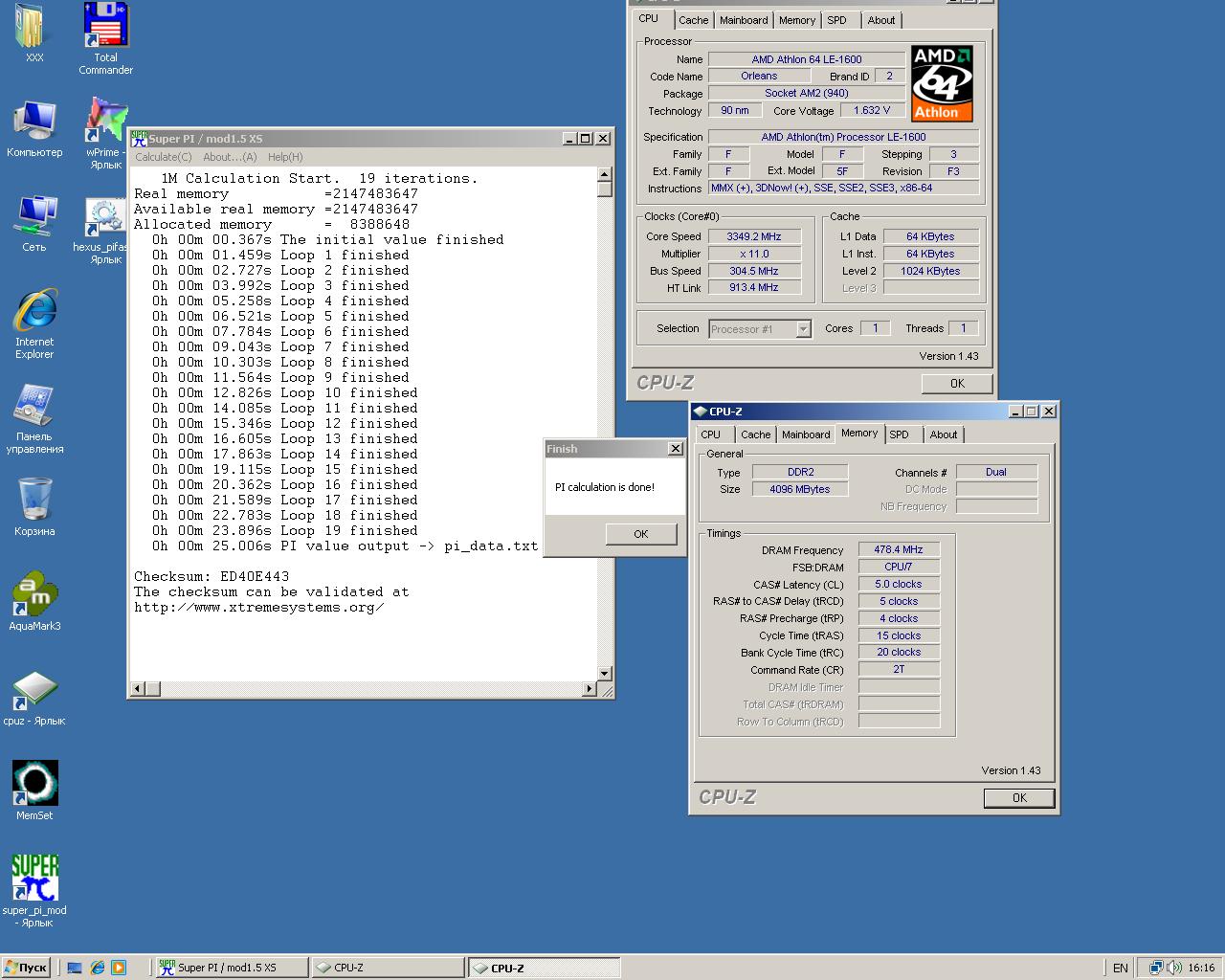This screenshot has width=1225, height=980.
Task: Switch to Mainboard tab in upper CPU-Z
Action: (x=744, y=20)
